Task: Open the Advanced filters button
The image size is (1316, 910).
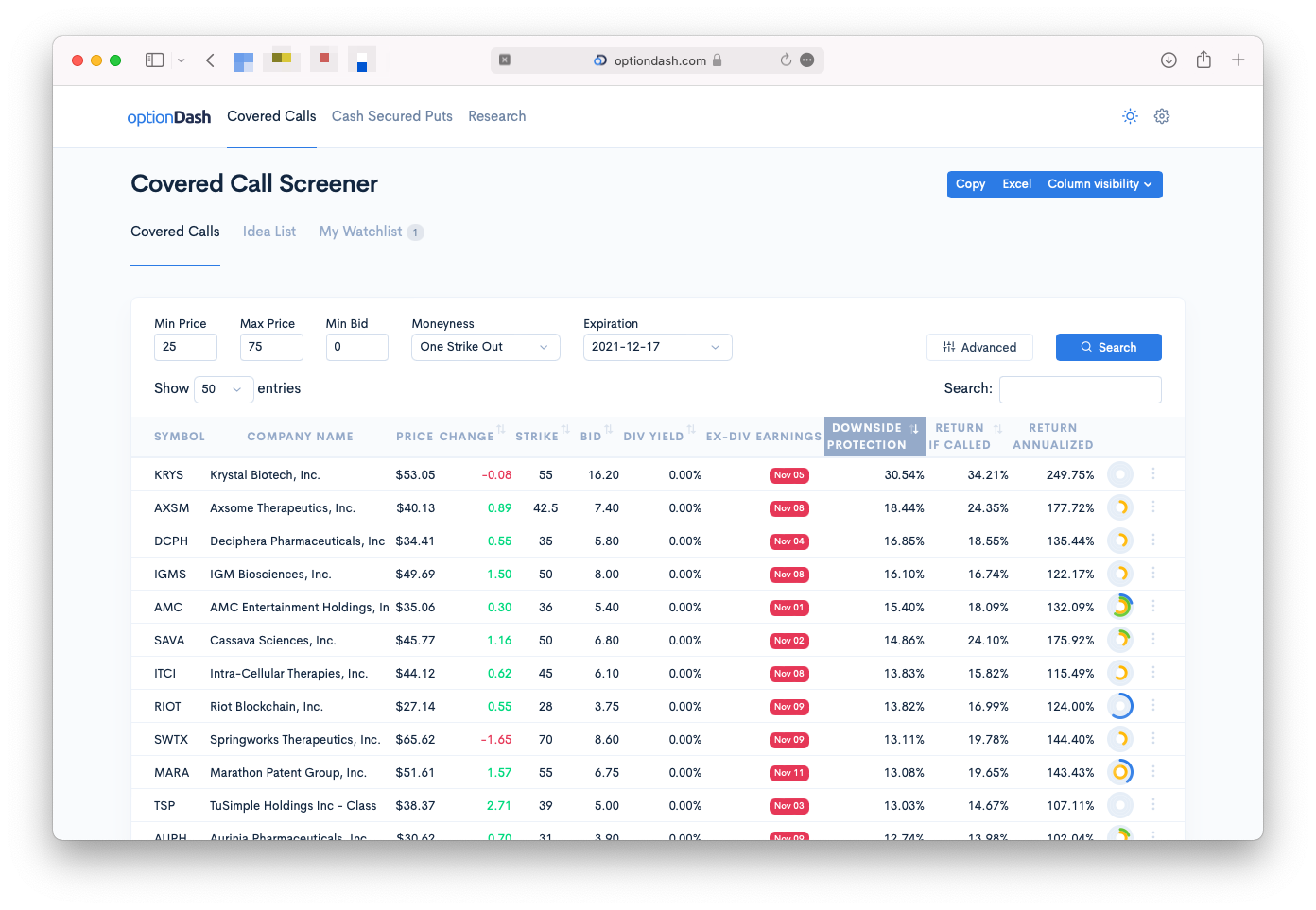Action: coord(979,347)
